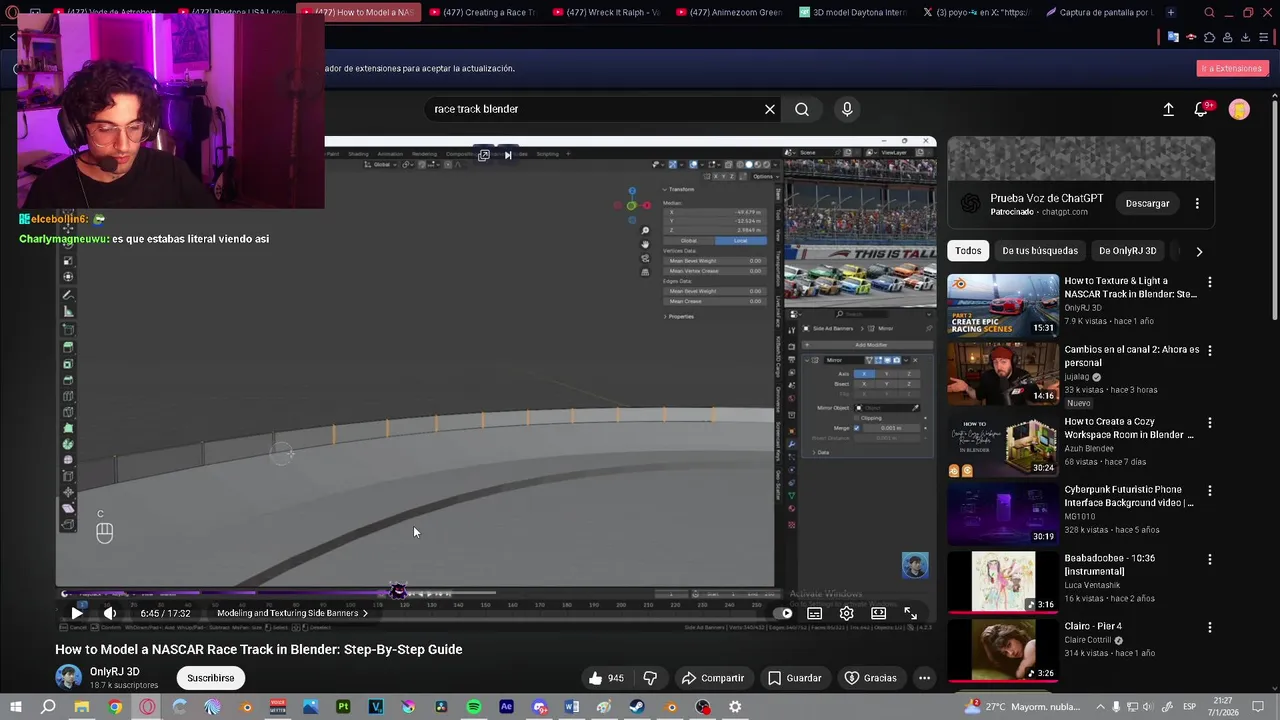Image resolution: width=1280 pixels, height=720 pixels.
Task: Click Descargar on the ChatGPT ad
Action: (1147, 204)
